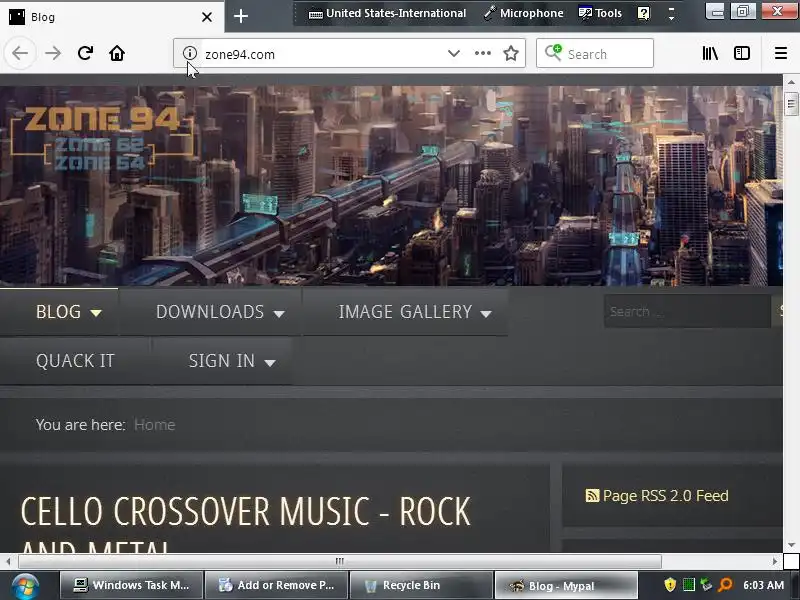
Task: Switch to Add or Remove Programs window
Action: (x=276, y=585)
